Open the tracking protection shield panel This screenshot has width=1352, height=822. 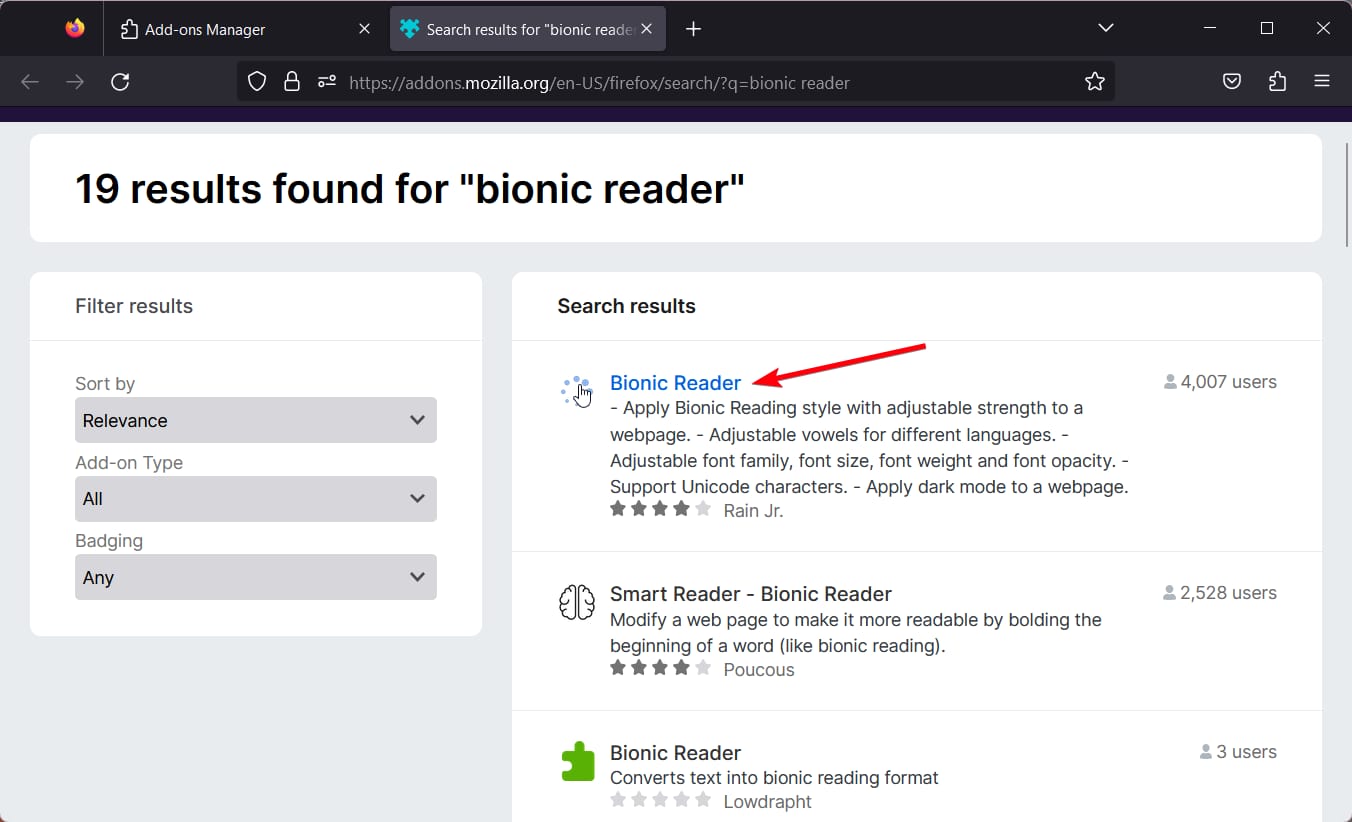coord(256,81)
